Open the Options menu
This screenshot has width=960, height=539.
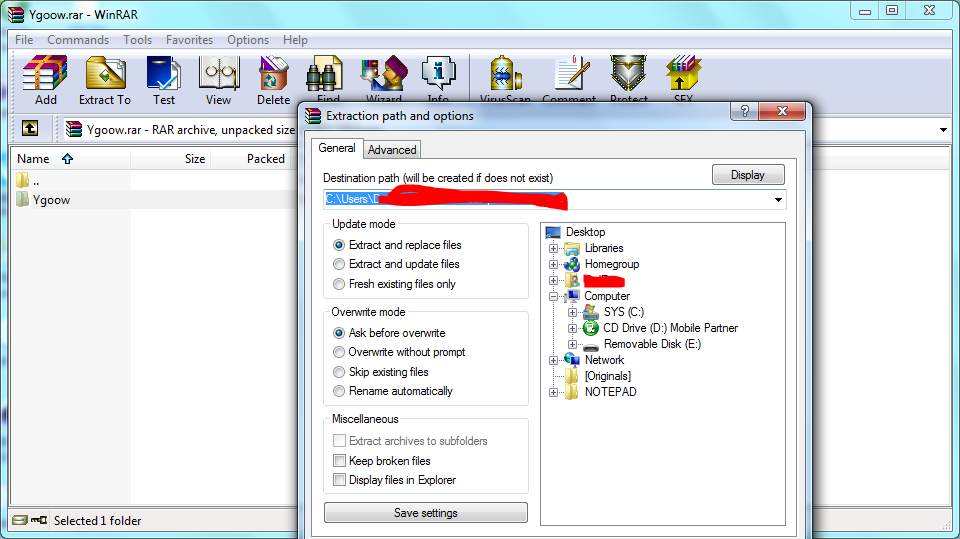[x=248, y=40]
